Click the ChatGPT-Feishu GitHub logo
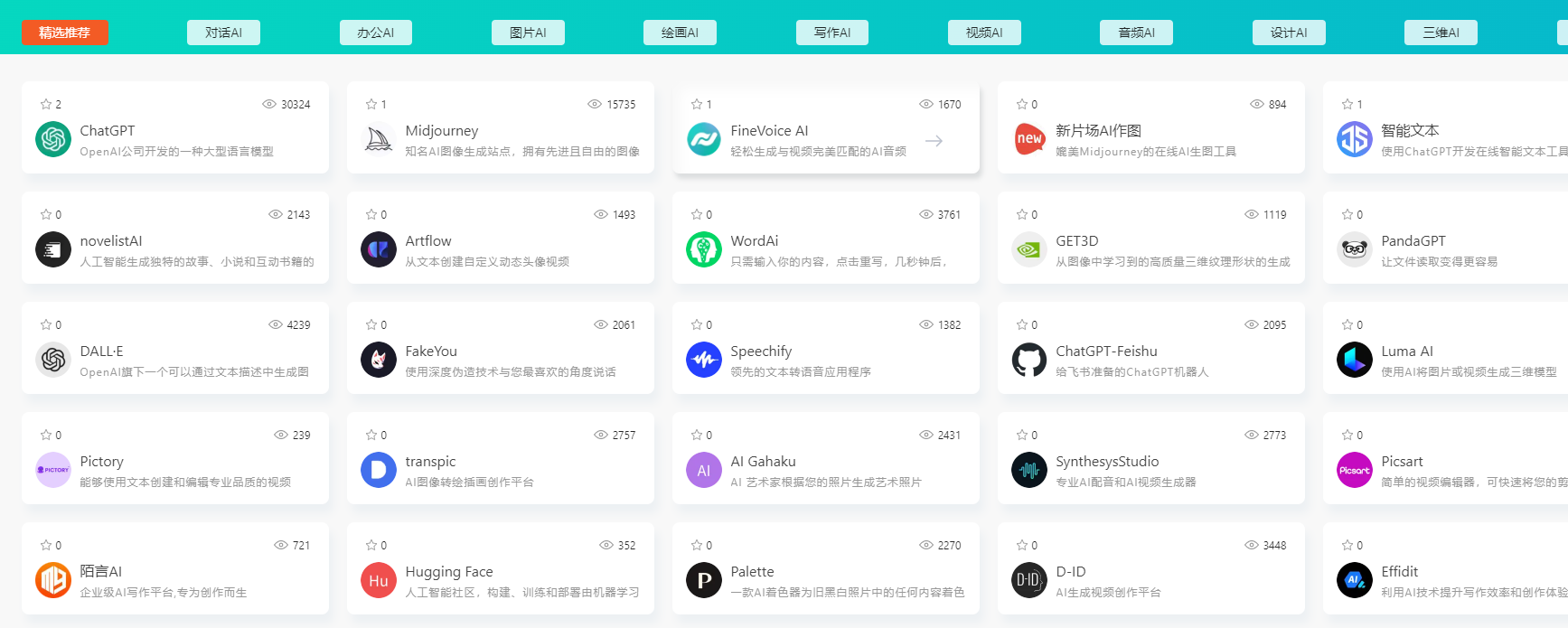 click(x=1029, y=360)
